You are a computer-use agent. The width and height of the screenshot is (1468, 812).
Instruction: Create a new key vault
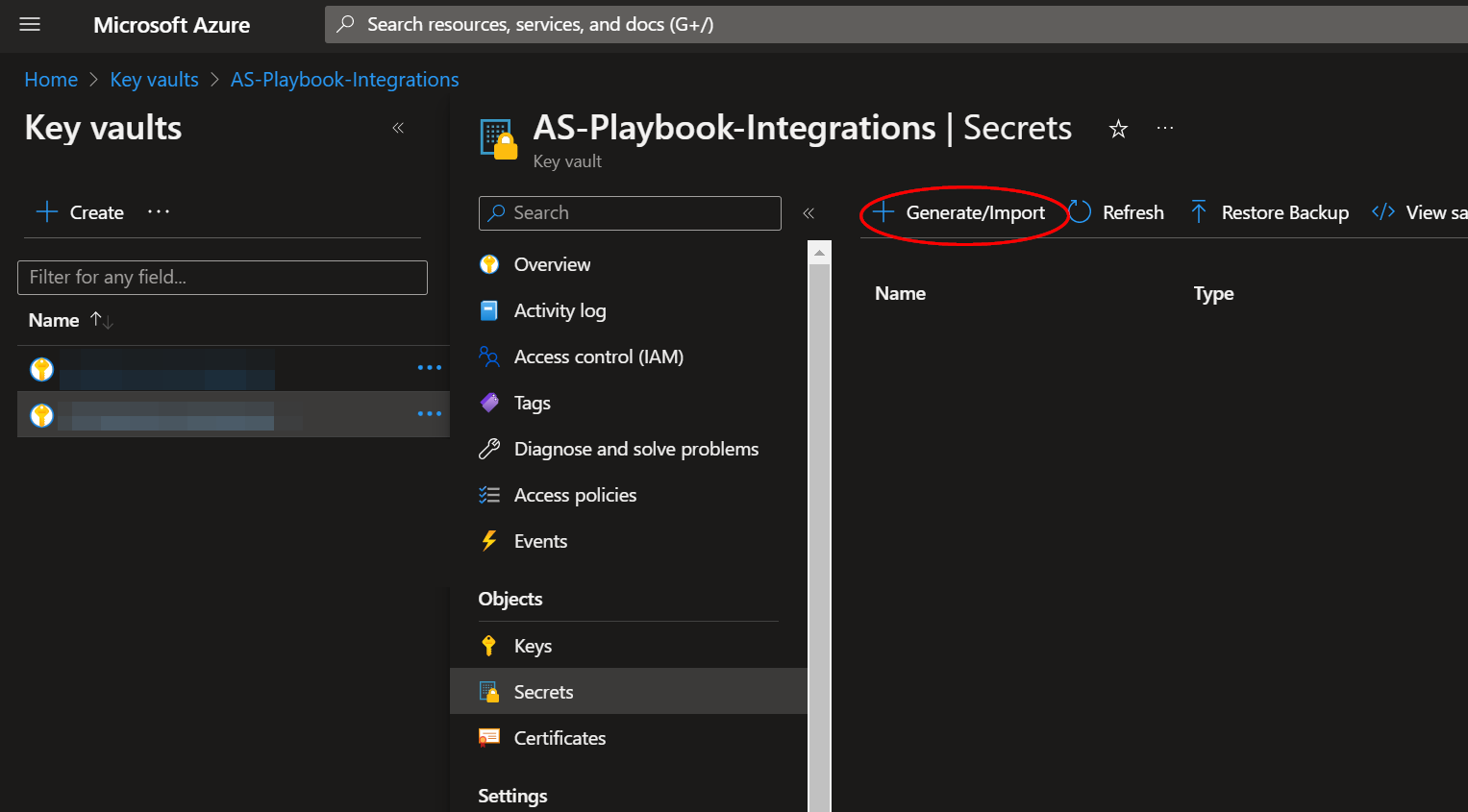(x=80, y=212)
